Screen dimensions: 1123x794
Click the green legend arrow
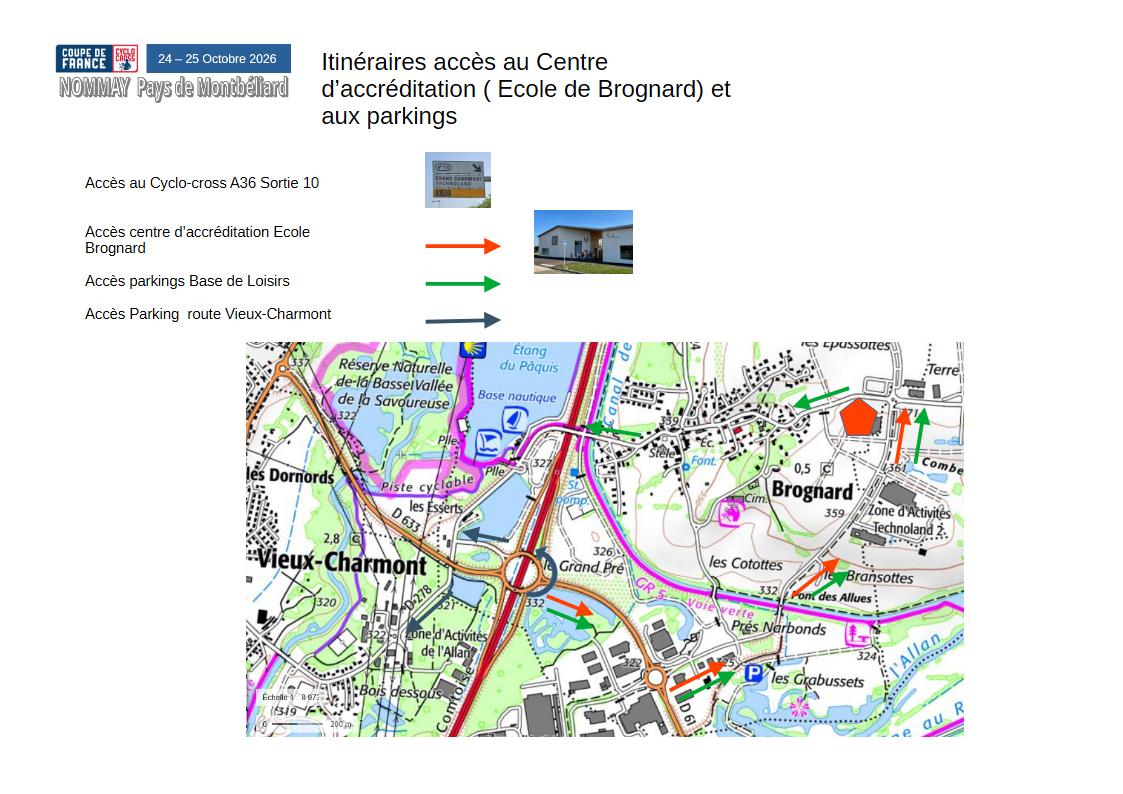(463, 284)
